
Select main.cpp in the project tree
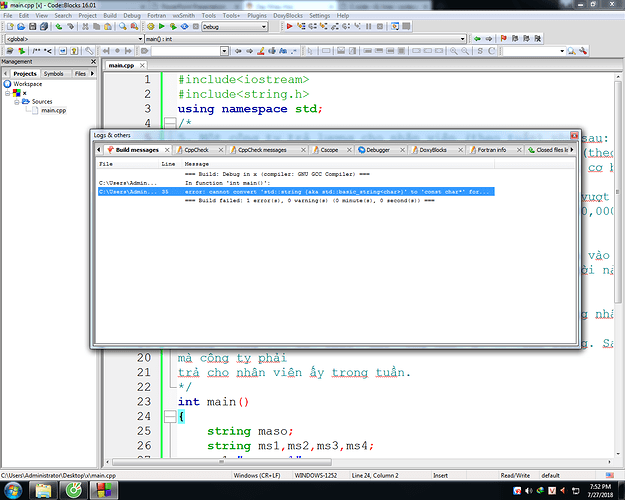click(x=53, y=110)
